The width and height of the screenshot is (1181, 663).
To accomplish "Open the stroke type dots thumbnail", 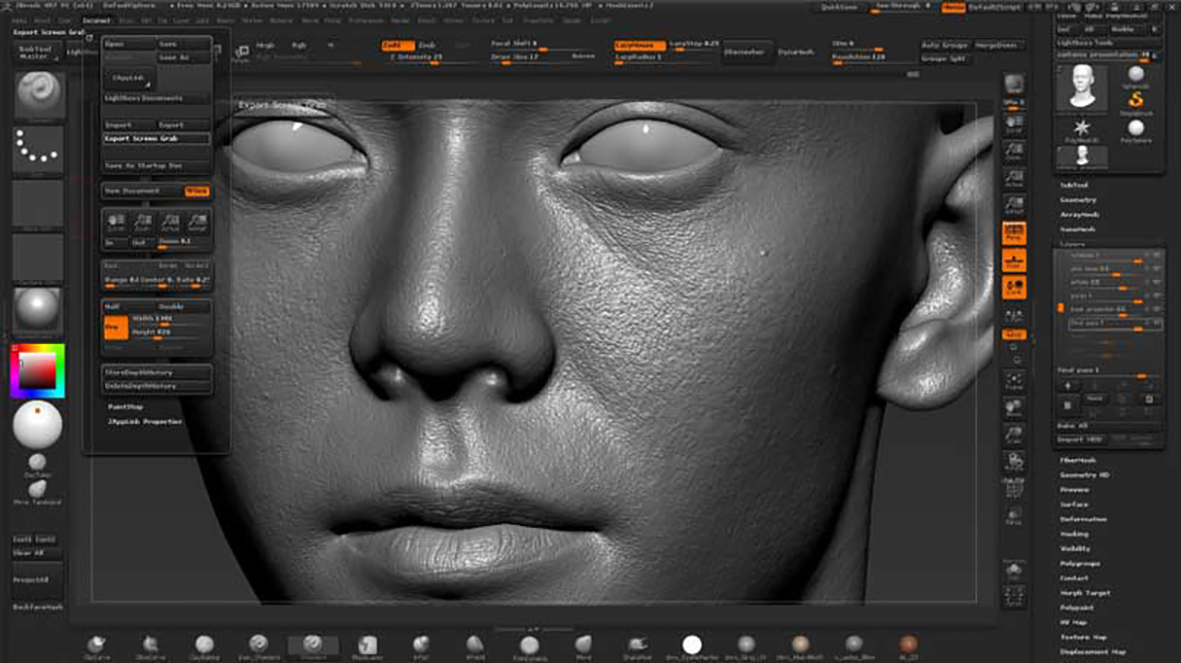I will 38,149.
